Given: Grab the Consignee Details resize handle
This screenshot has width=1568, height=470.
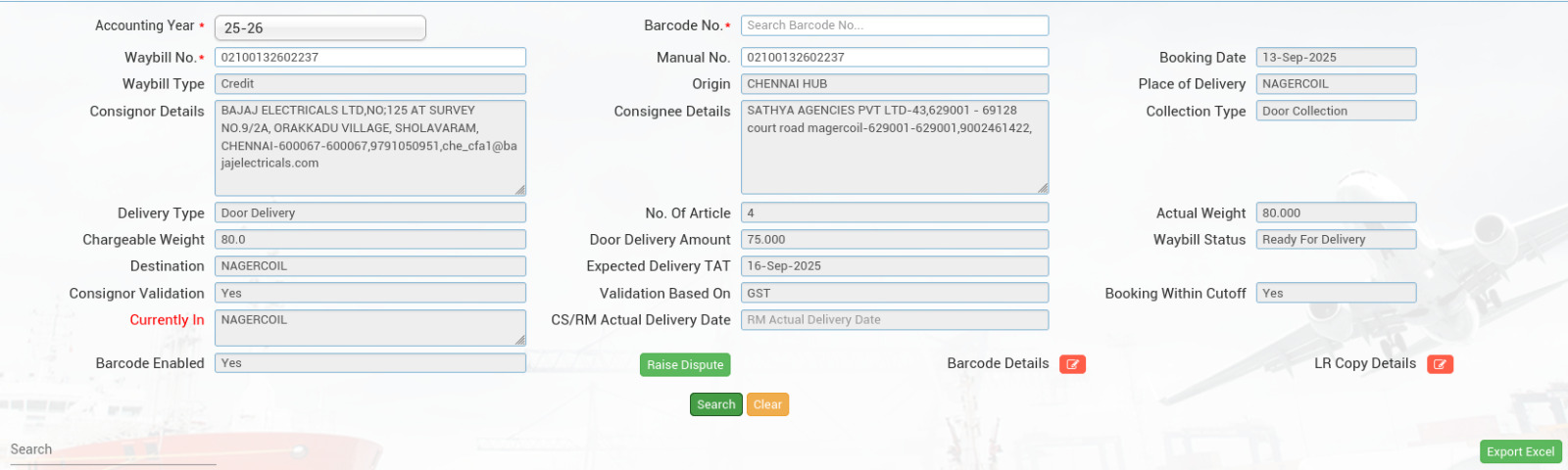Looking at the screenshot, I should [1043, 188].
